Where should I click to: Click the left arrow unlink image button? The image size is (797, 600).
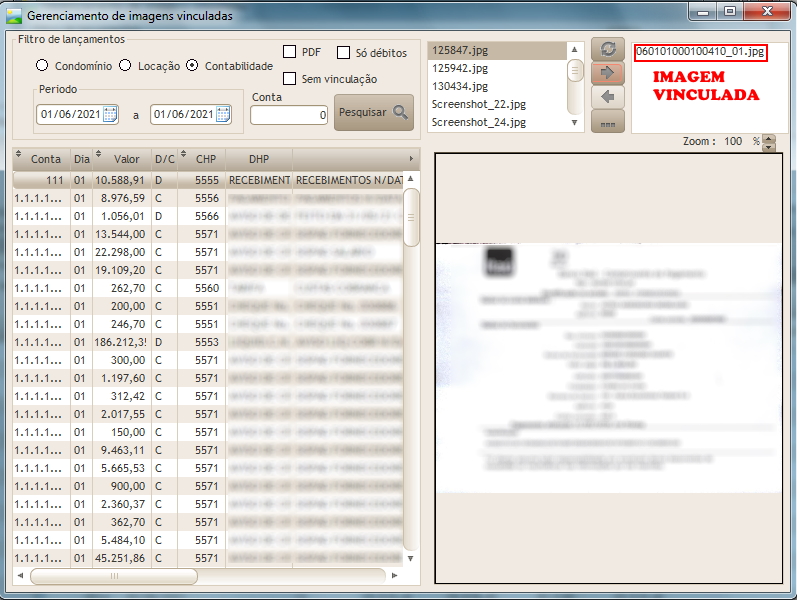click(607, 97)
